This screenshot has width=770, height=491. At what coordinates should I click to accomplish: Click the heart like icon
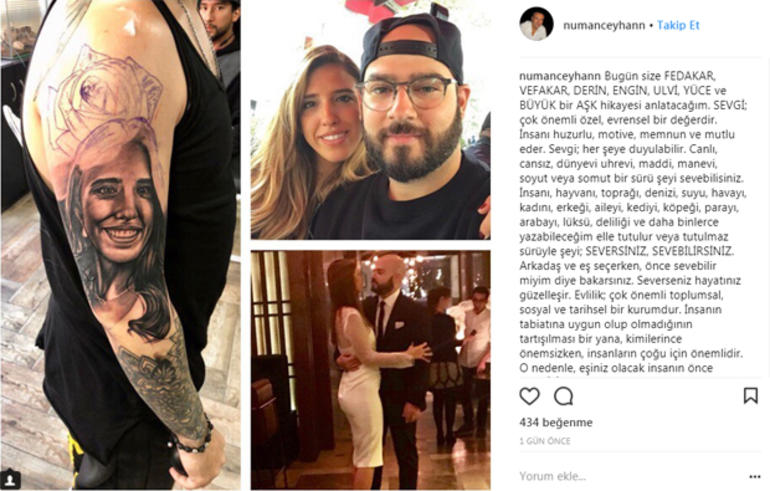(x=529, y=396)
